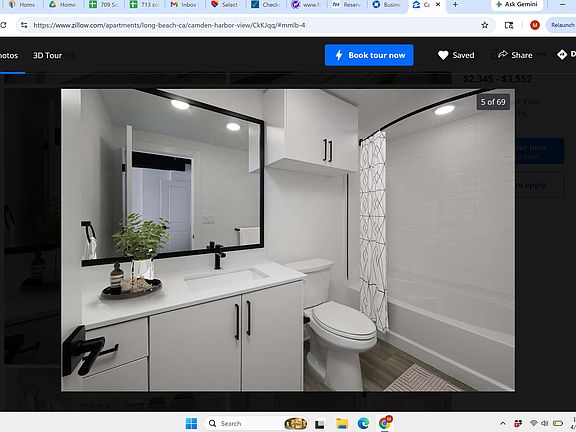
Task: Open the Windows Start menu
Action: coord(191,424)
